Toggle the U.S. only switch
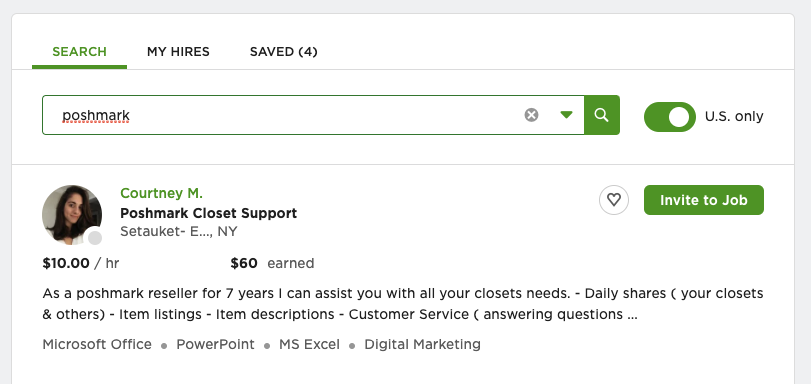Image resolution: width=811 pixels, height=384 pixels. pos(669,116)
